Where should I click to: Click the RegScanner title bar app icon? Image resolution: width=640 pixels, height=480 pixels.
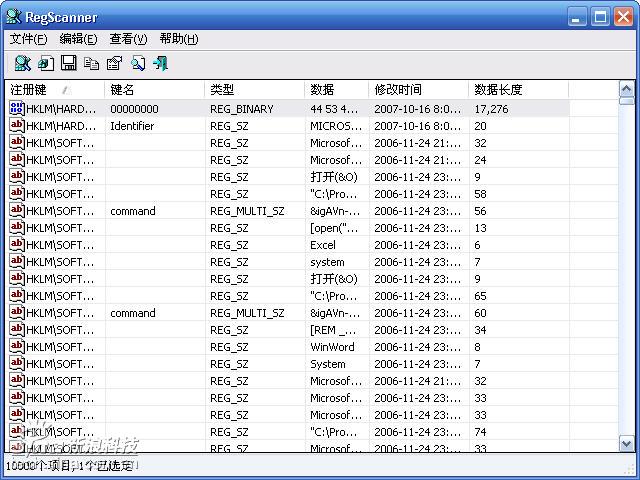(x=13, y=16)
